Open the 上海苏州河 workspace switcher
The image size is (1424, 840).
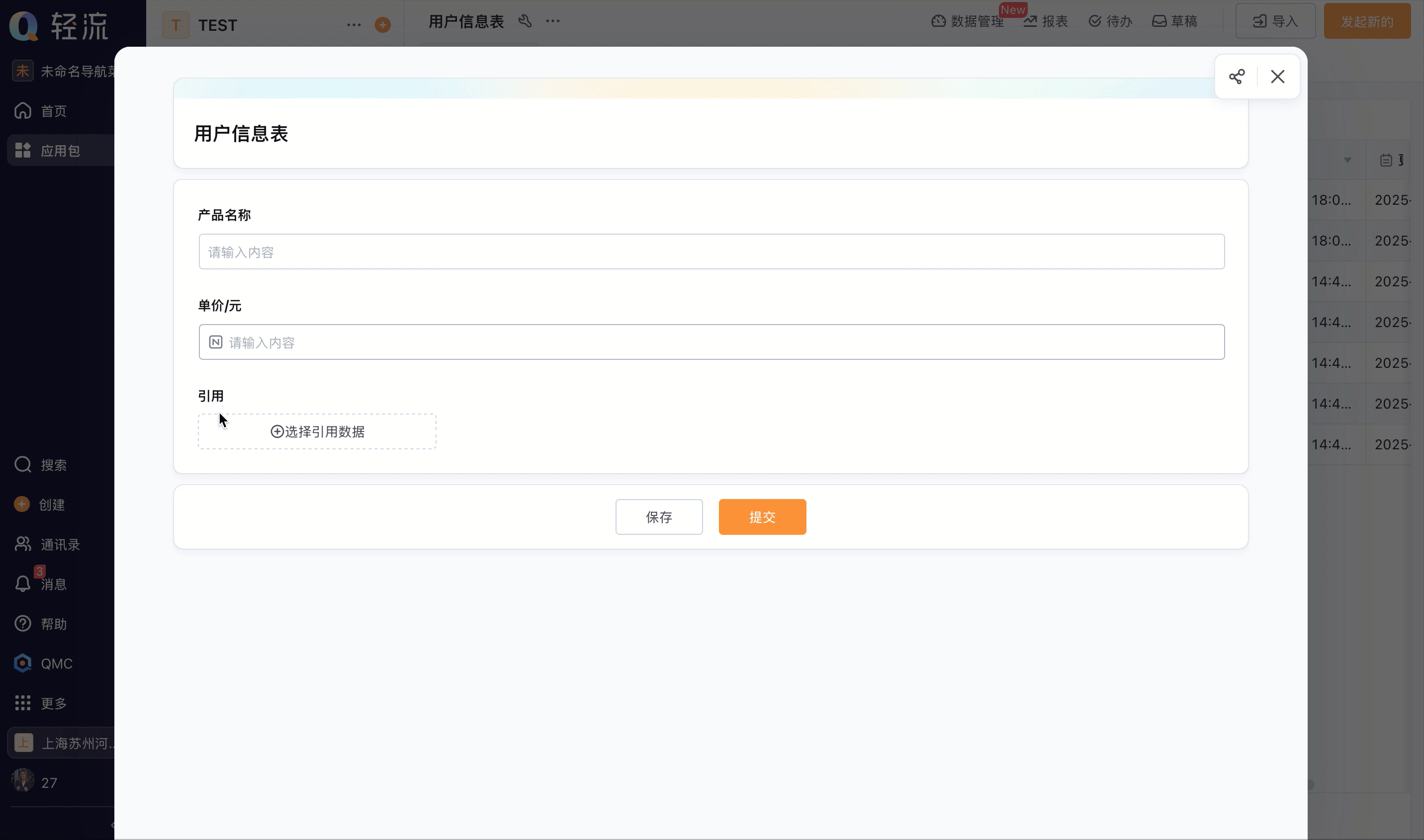point(61,743)
